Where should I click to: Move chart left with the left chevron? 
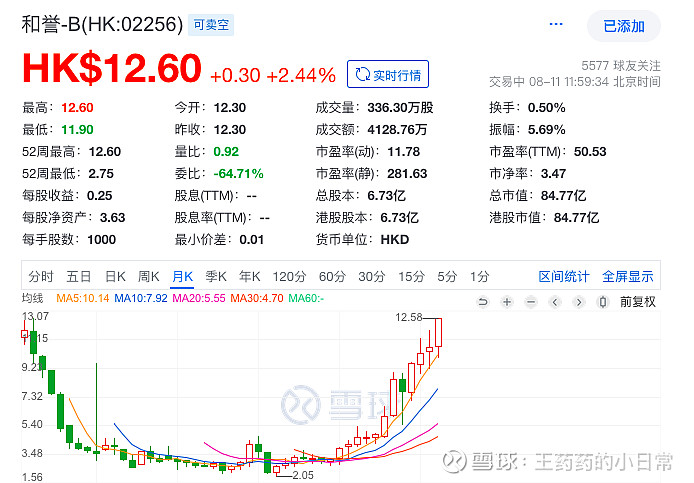point(555,302)
